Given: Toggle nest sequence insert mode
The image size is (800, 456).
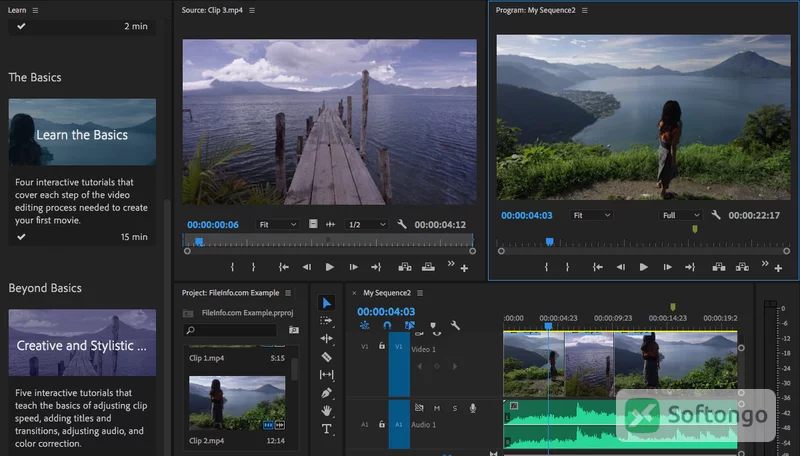Looking at the screenshot, I should coord(364,325).
